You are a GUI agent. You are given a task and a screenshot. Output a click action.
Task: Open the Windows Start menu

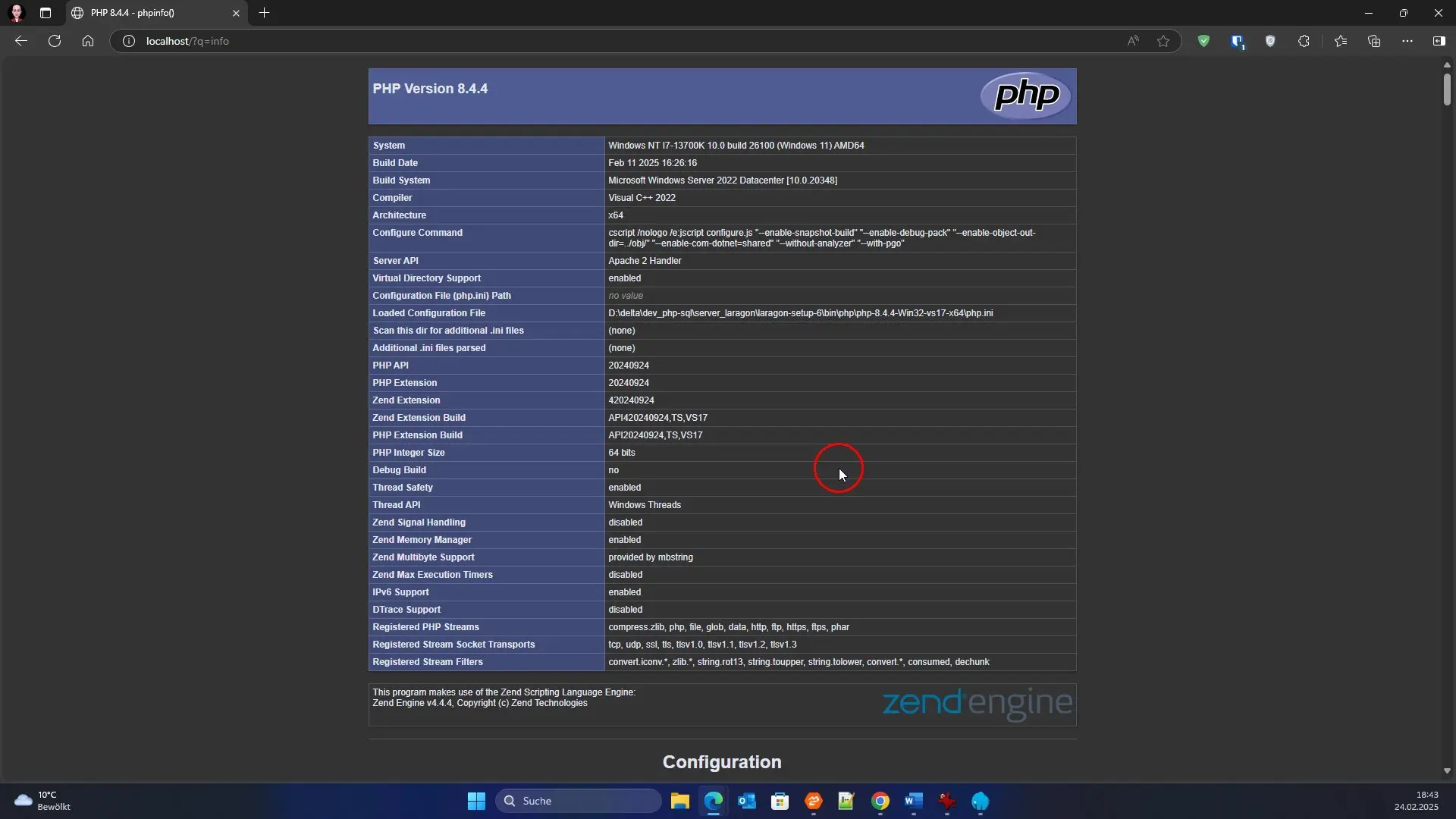tap(476, 801)
